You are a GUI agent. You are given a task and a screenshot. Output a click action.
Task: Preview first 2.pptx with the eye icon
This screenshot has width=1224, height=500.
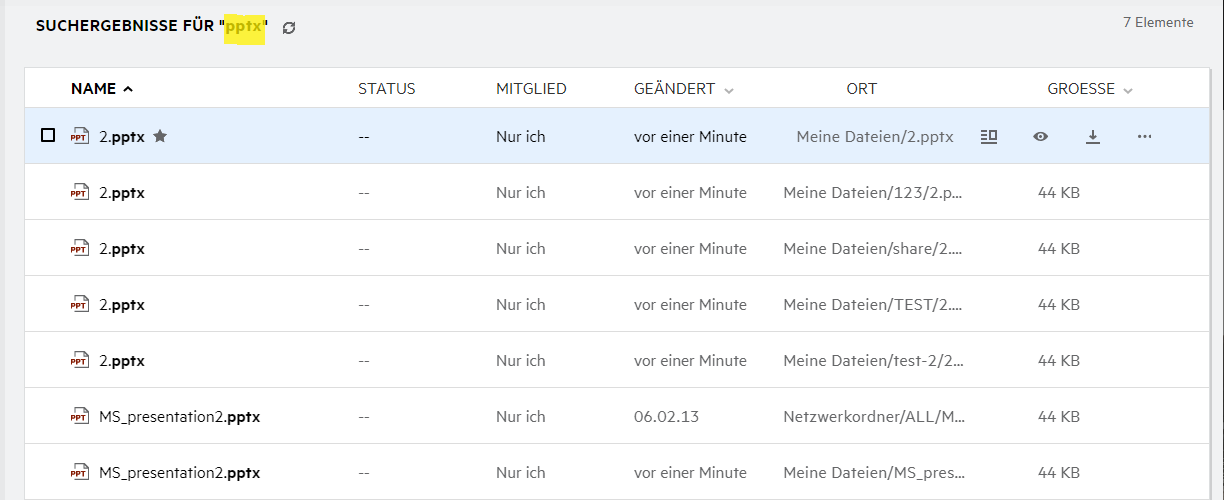click(x=1041, y=136)
